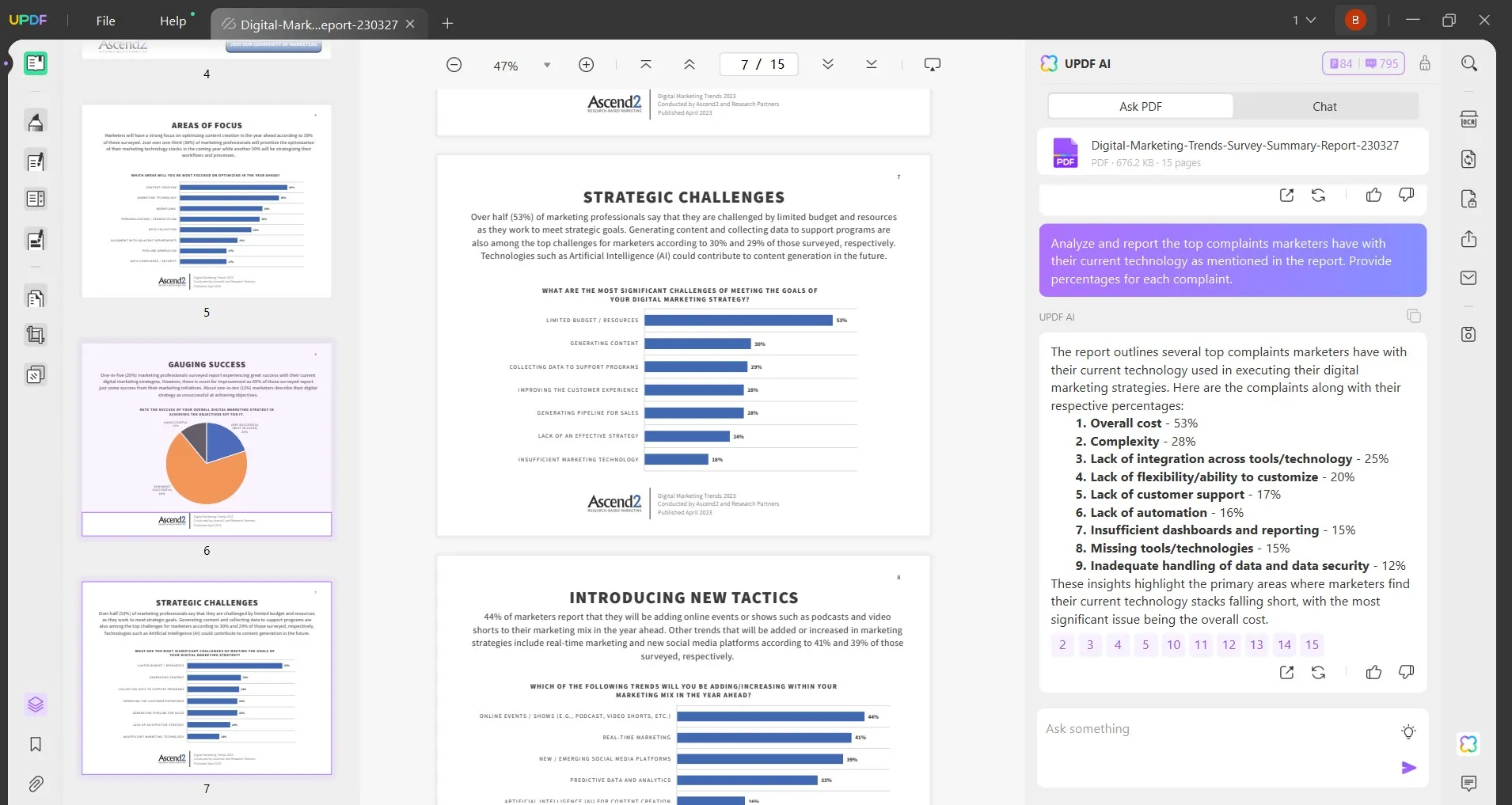Regenerate the previous AI answer above

[1319, 195]
